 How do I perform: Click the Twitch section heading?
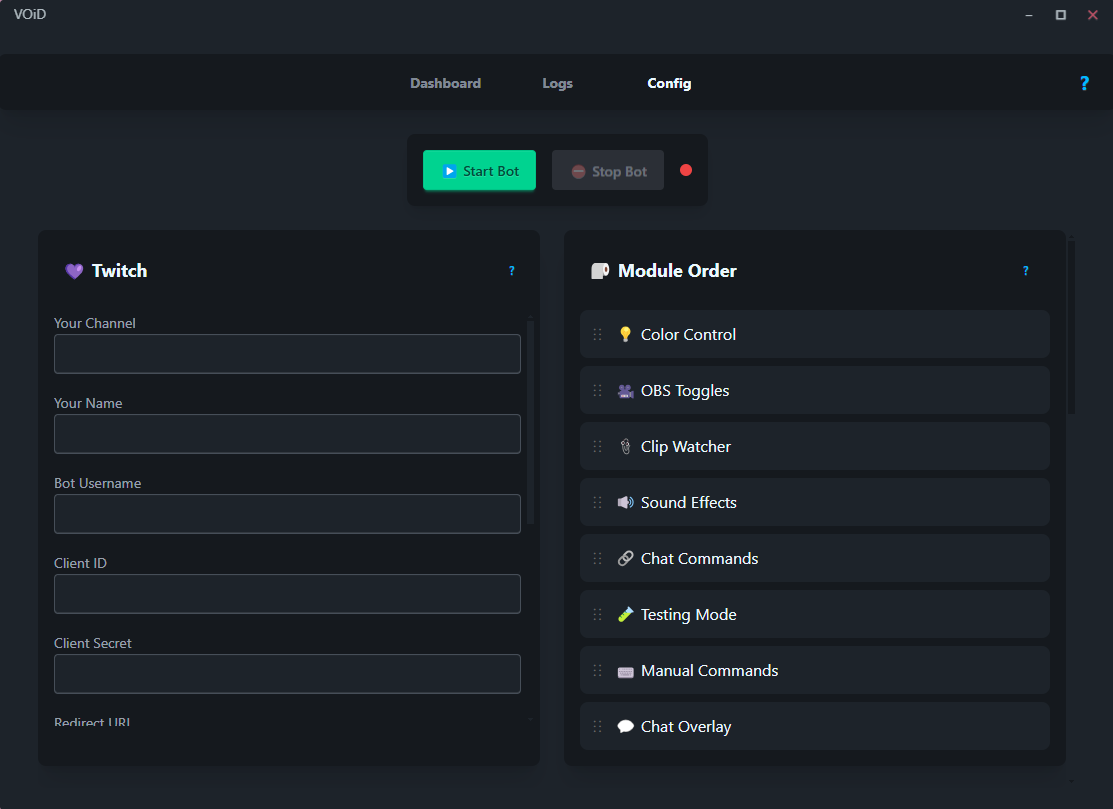(119, 271)
